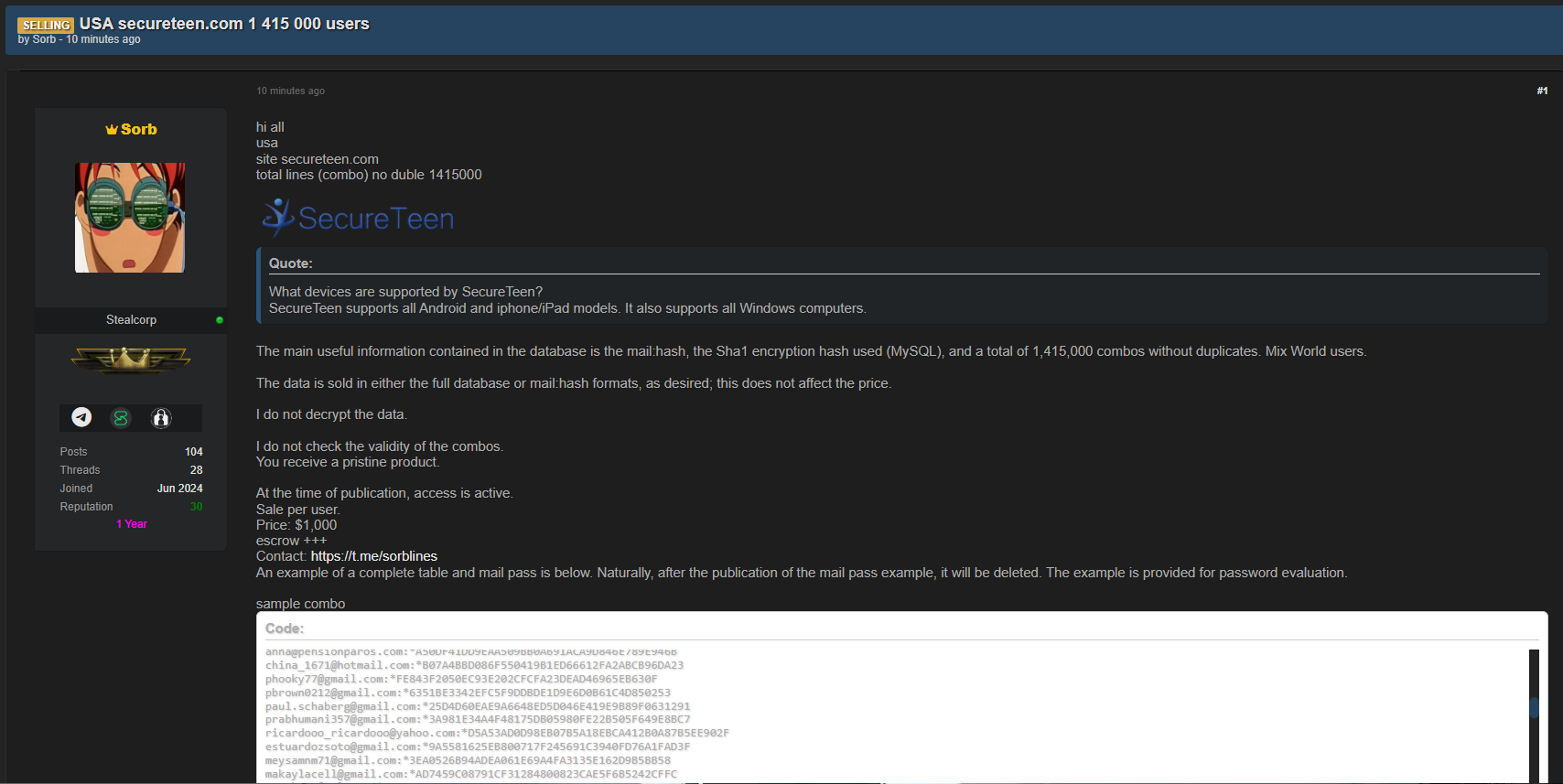The height and width of the screenshot is (784, 1563).
Task: Click the green S-shaped icon in the profile
Action: coord(121,418)
